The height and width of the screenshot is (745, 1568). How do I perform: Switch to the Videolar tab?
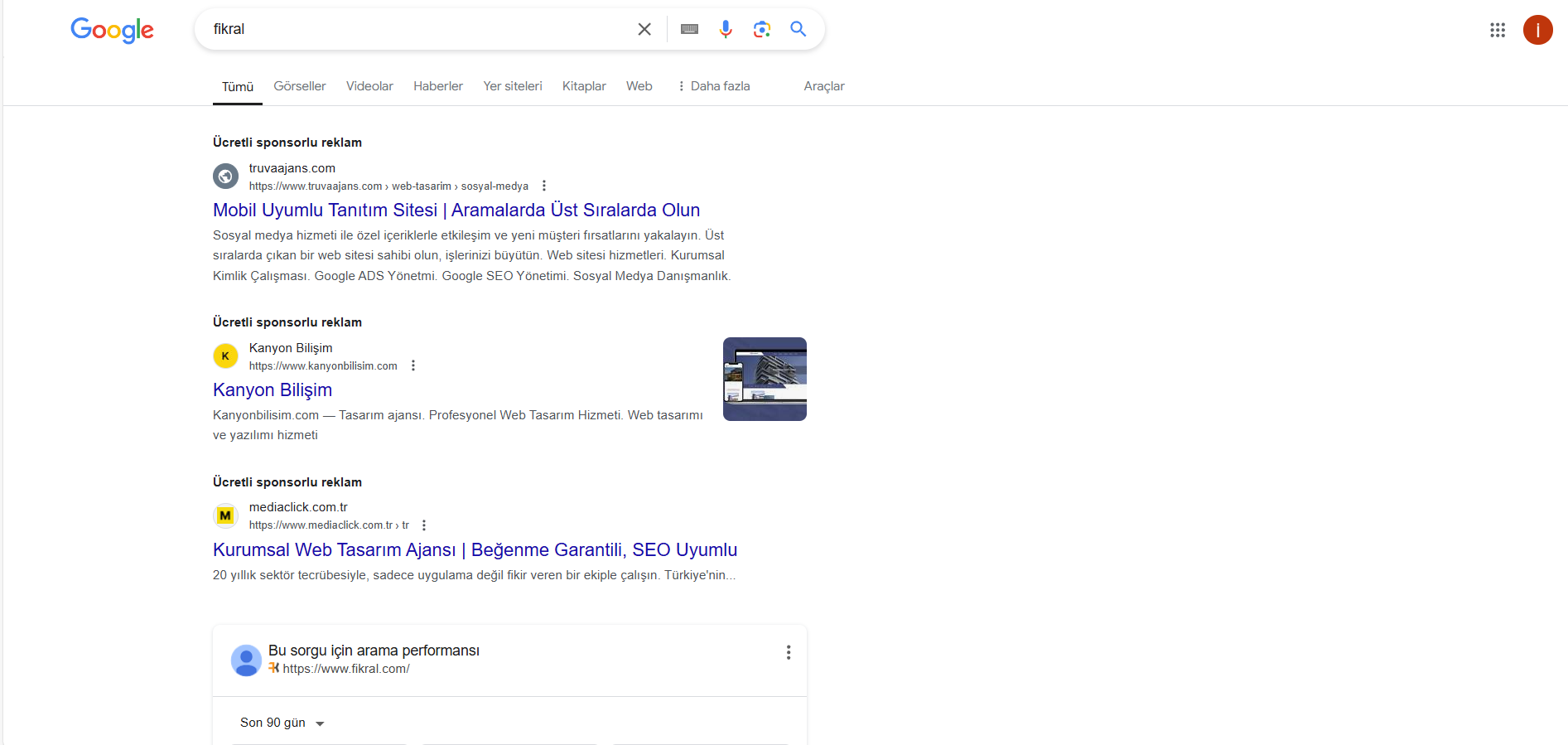369,86
